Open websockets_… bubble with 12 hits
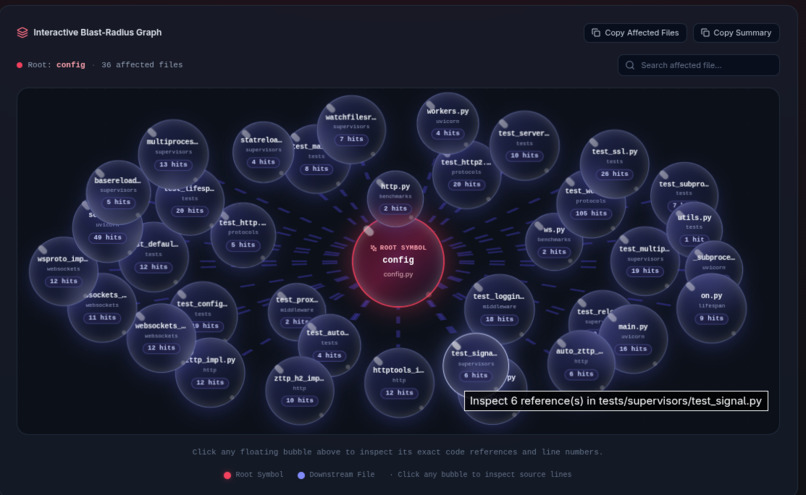This screenshot has width=806, height=495. coord(161,338)
